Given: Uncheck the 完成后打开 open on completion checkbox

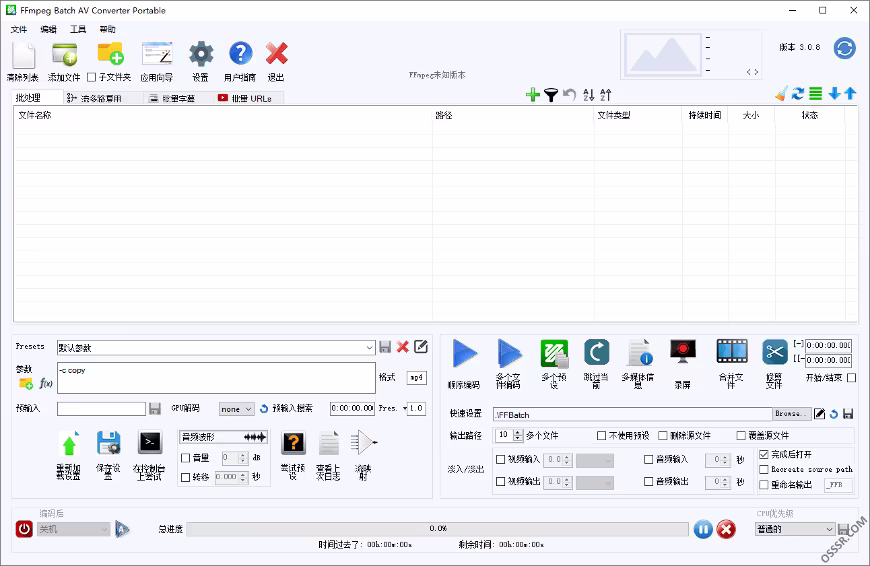Looking at the screenshot, I should coord(764,454).
